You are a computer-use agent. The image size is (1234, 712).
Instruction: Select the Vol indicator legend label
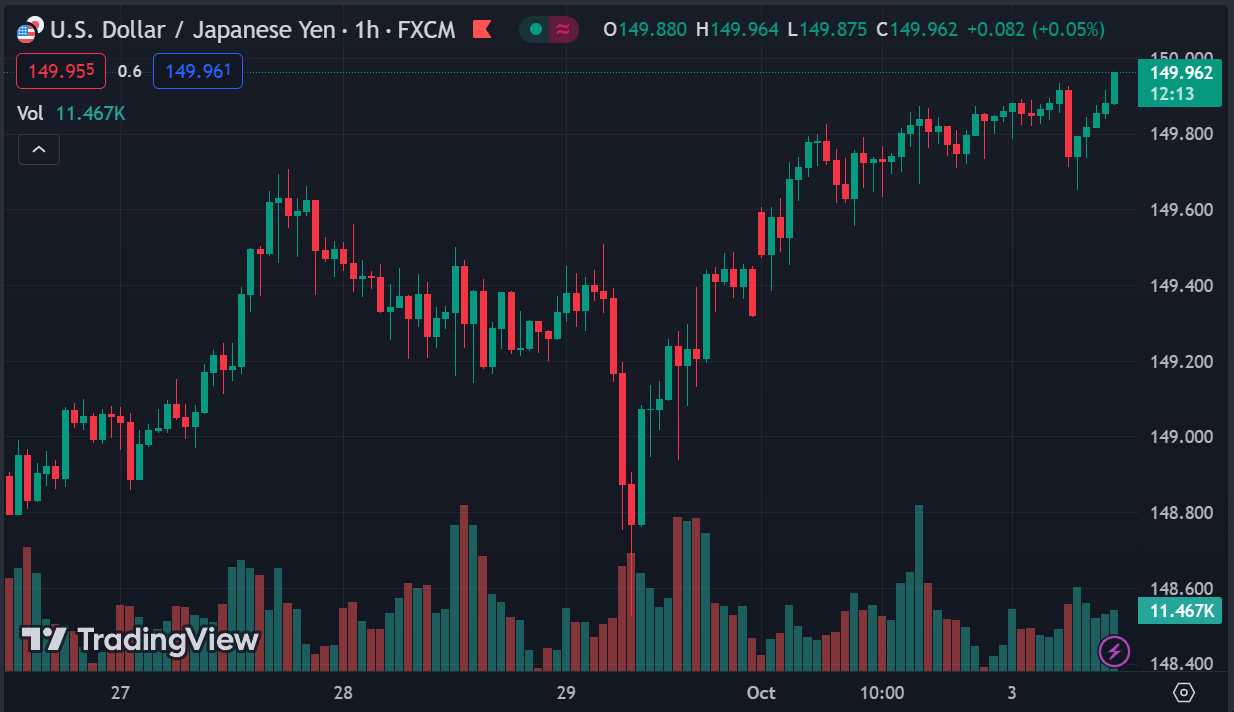point(30,113)
